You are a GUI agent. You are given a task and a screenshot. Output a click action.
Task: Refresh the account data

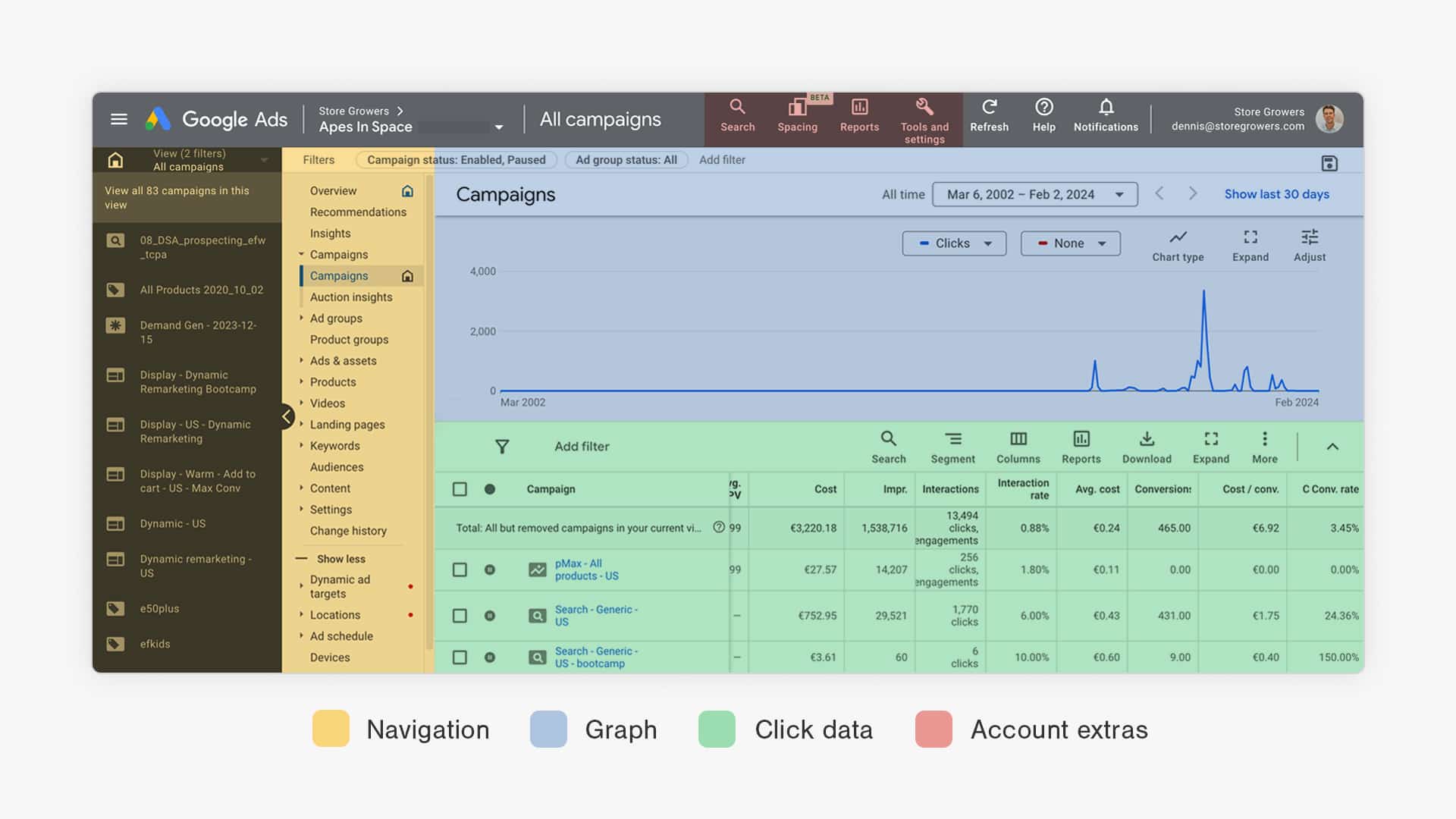pyautogui.click(x=989, y=115)
